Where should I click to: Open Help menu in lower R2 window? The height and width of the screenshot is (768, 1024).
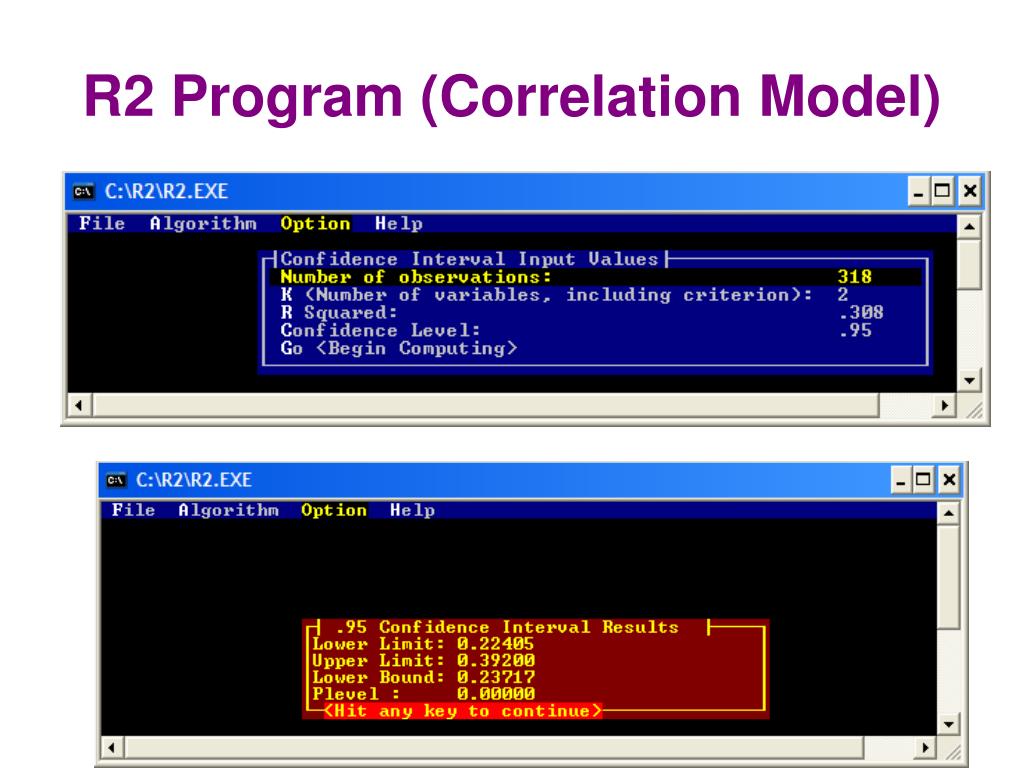coord(412,510)
